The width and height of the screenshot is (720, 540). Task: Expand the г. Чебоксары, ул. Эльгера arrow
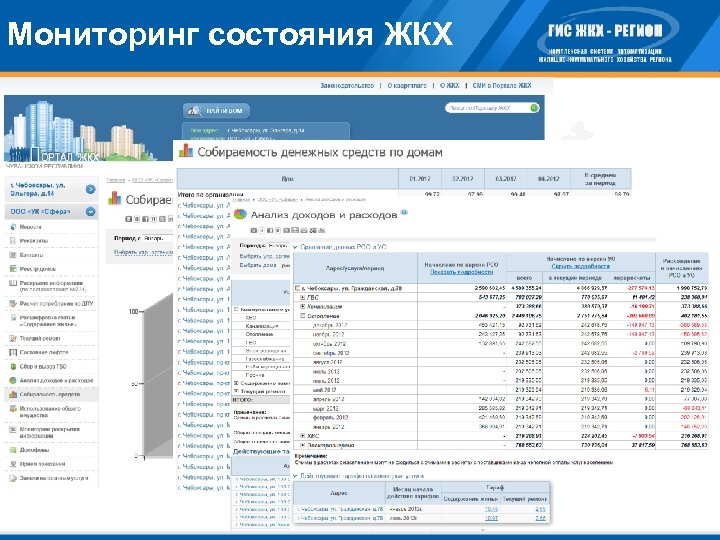[x=90, y=189]
